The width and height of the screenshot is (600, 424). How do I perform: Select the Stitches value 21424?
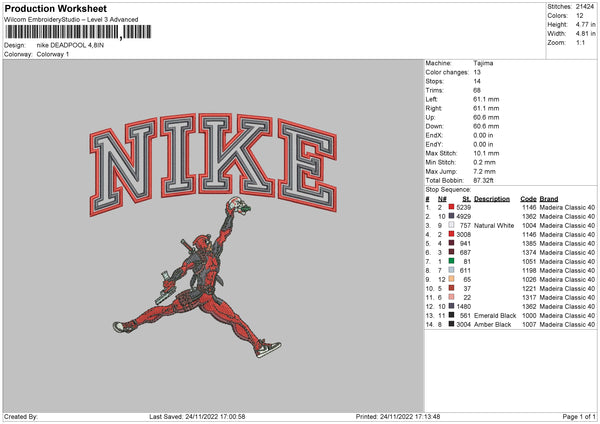(585, 7)
